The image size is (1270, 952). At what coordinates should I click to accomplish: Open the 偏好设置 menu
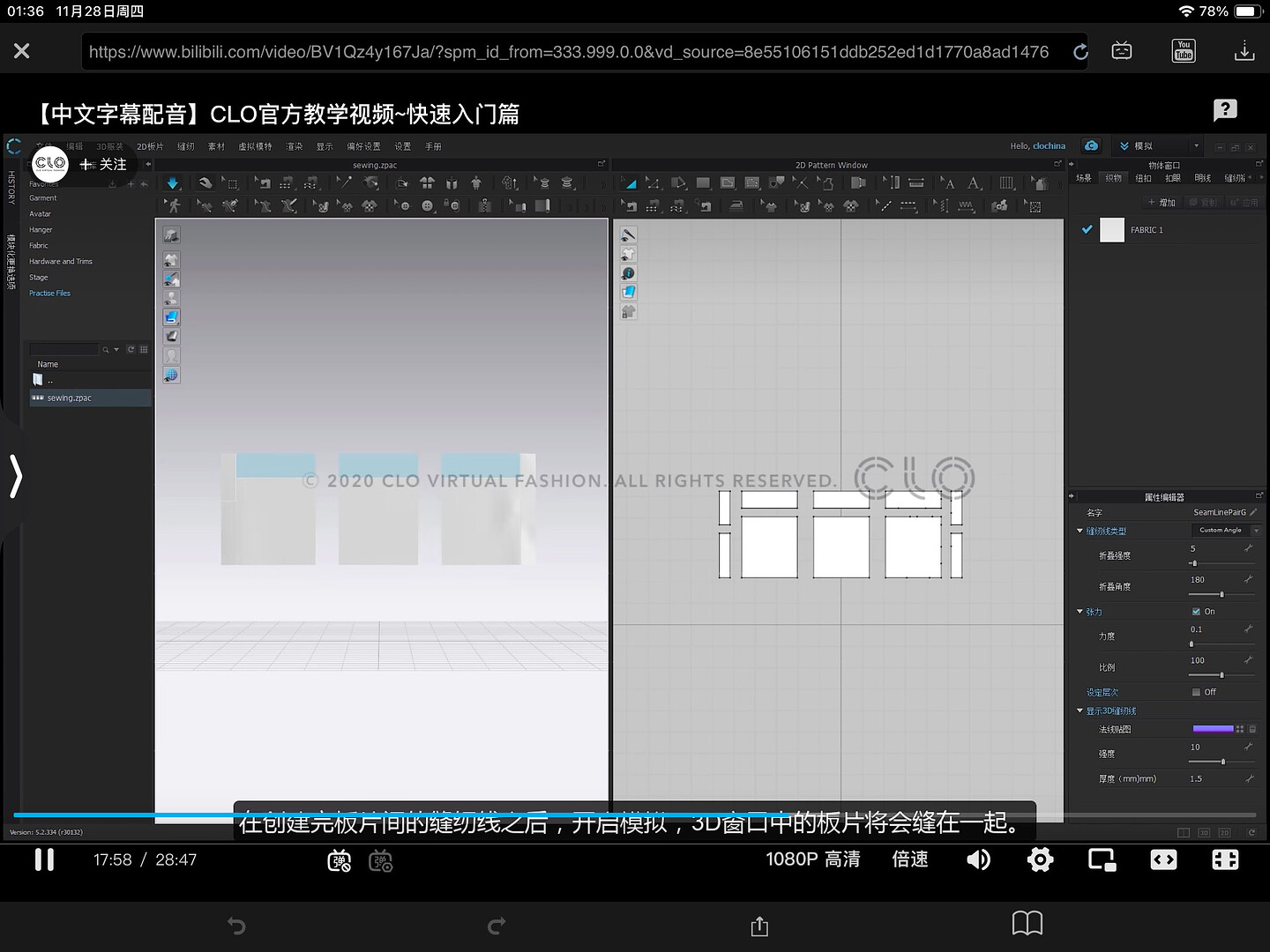pos(363,146)
